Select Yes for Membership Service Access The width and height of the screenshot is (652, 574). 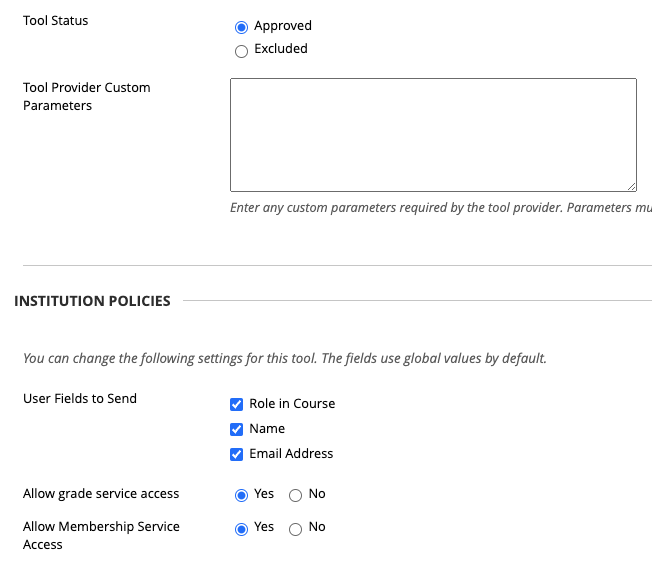click(x=241, y=528)
